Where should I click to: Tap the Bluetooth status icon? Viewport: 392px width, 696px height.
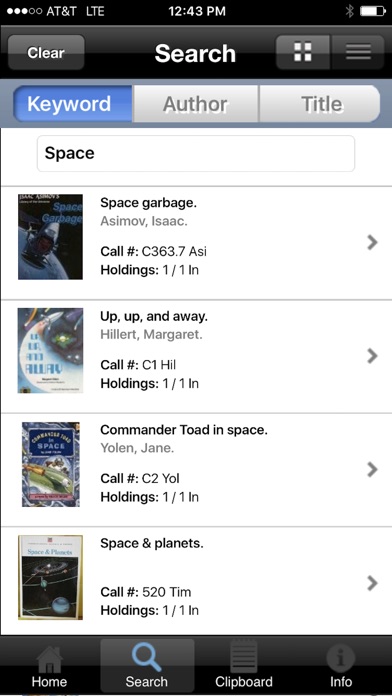click(350, 12)
